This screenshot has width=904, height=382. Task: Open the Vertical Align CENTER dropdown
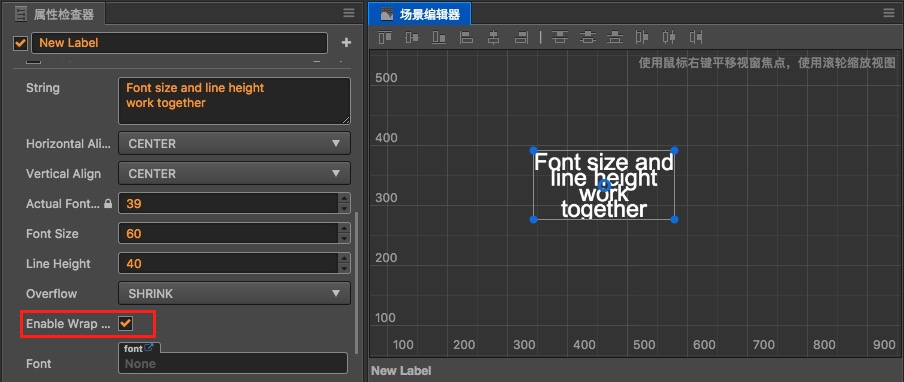[234, 173]
